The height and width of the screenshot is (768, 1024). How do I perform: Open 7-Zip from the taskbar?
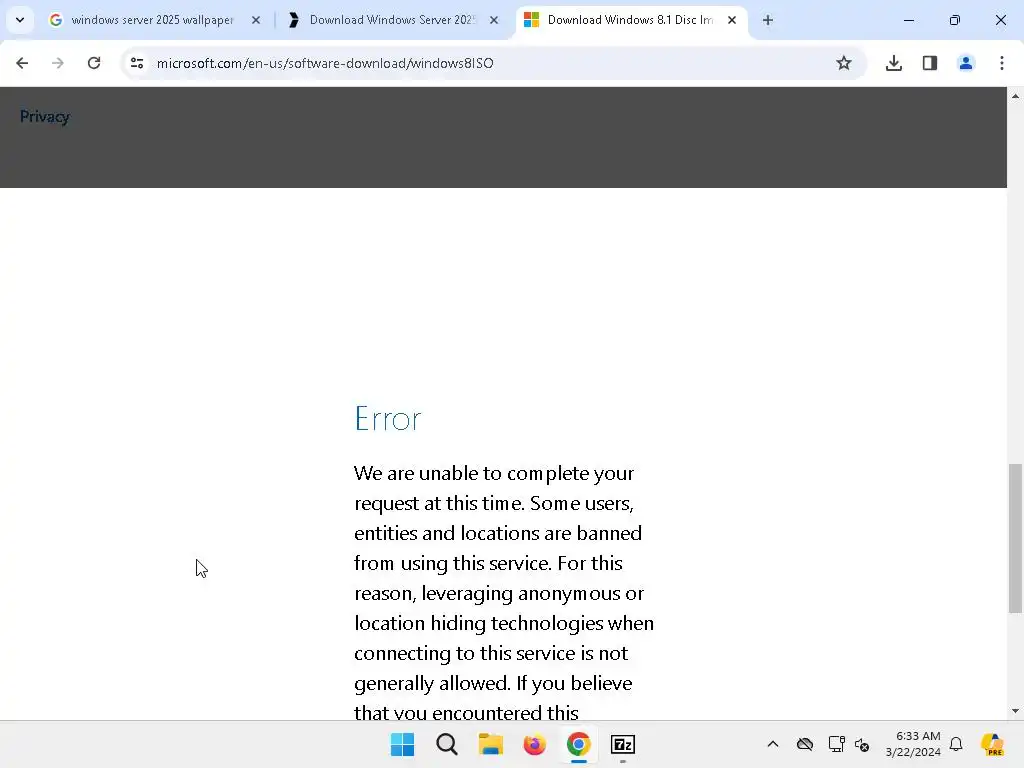pyautogui.click(x=623, y=744)
